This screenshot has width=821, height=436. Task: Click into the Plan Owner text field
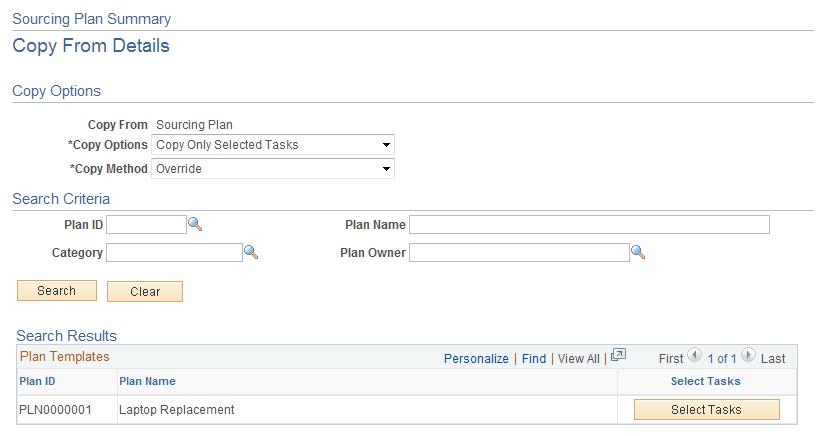coord(518,253)
